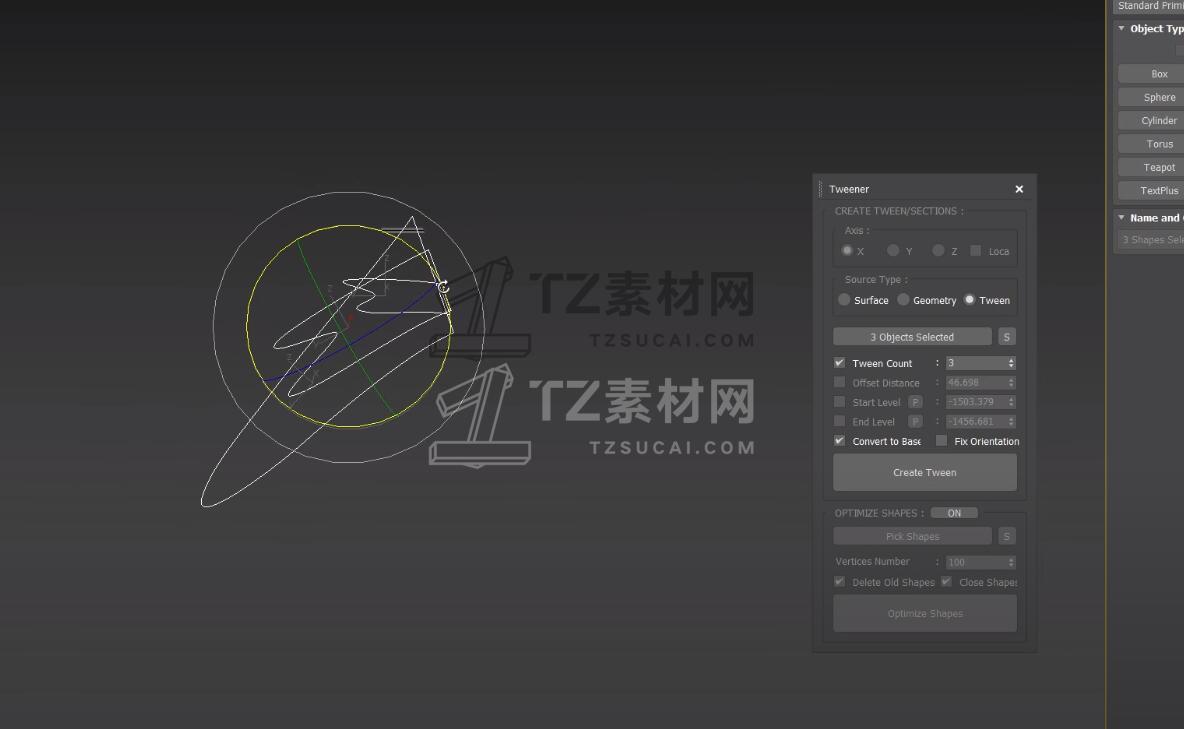Click the Box primitive button
Screen dimensions: 1184x729
tap(1151, 74)
